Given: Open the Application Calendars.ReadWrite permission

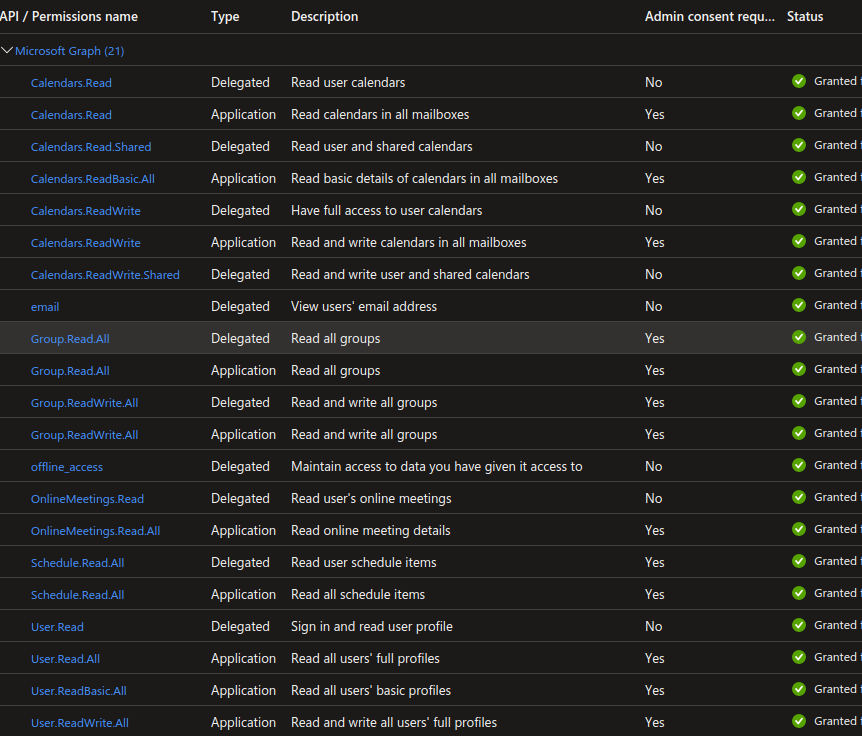Looking at the screenshot, I should pyautogui.click(x=85, y=243).
